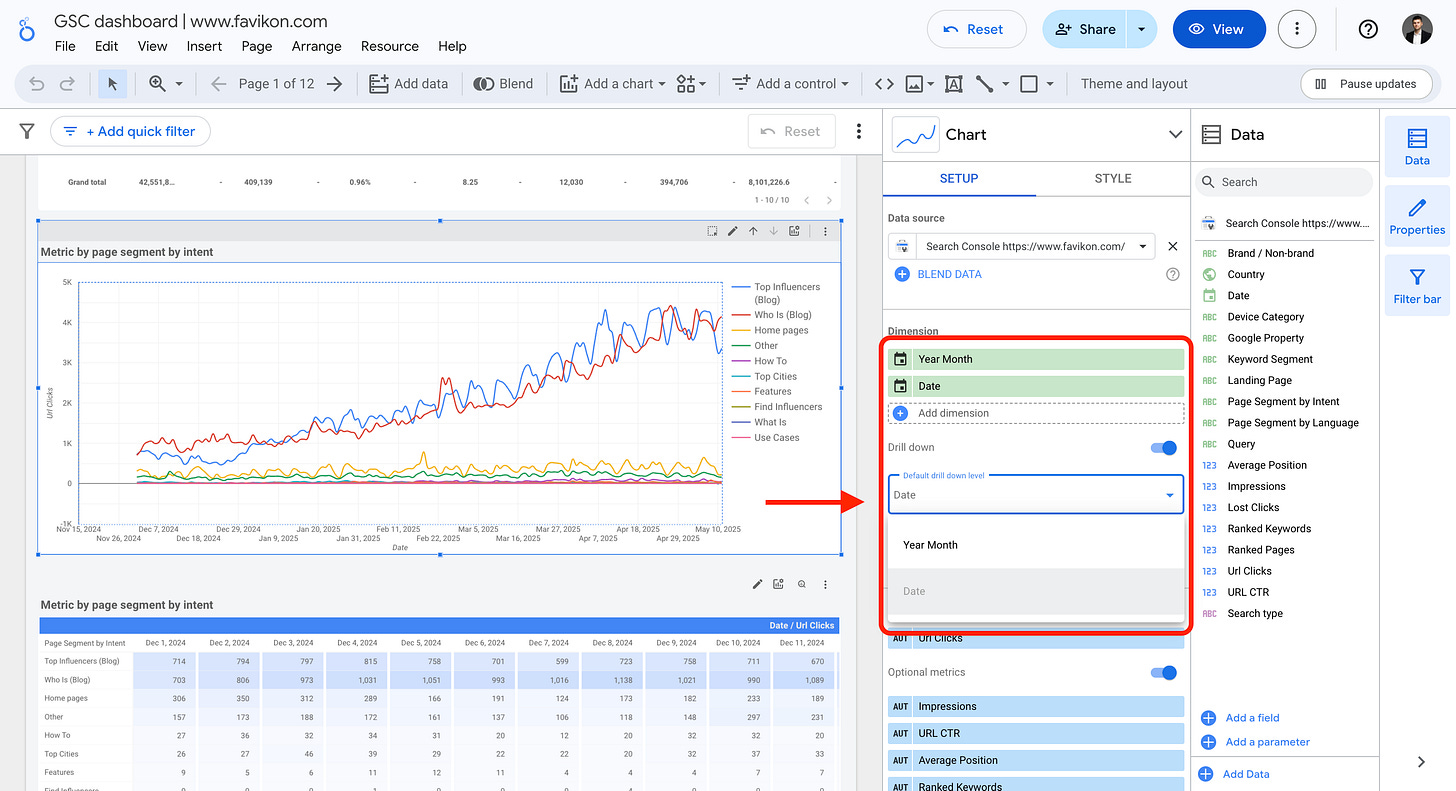Click the chart's marquee selection icon
This screenshot has width=1456, height=791.
point(712,231)
